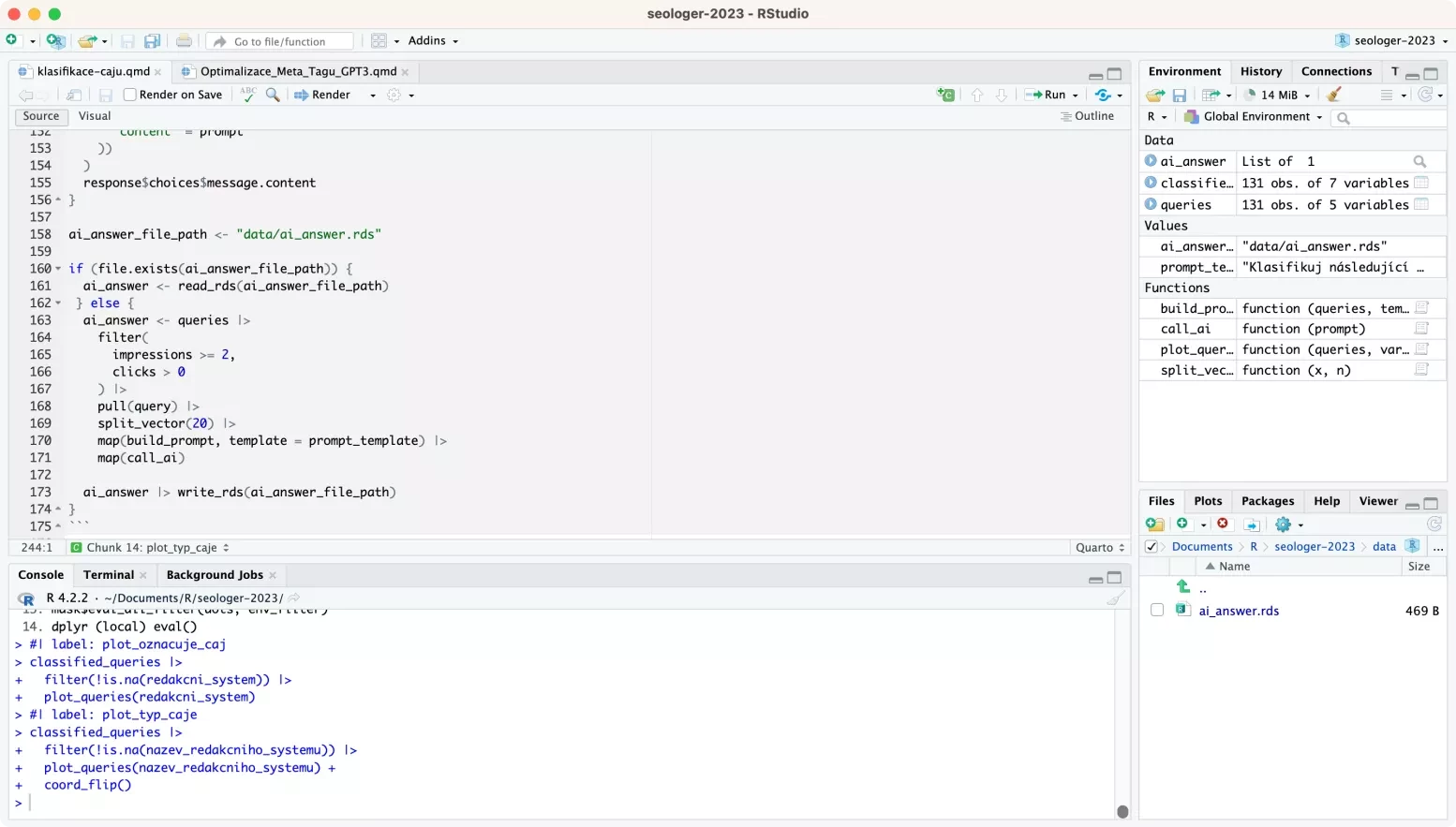Navigate to seologer-2023 breadcrumb folder
1456x827 pixels.
[x=1315, y=547]
